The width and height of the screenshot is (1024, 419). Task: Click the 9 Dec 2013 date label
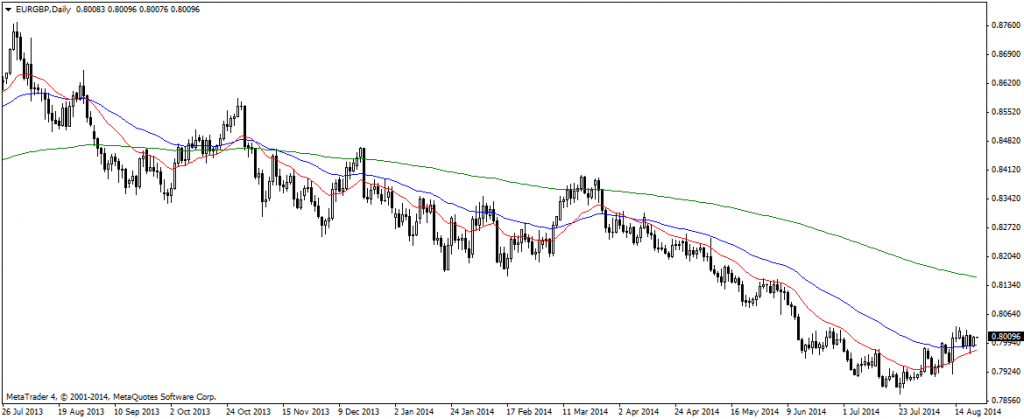[357, 410]
